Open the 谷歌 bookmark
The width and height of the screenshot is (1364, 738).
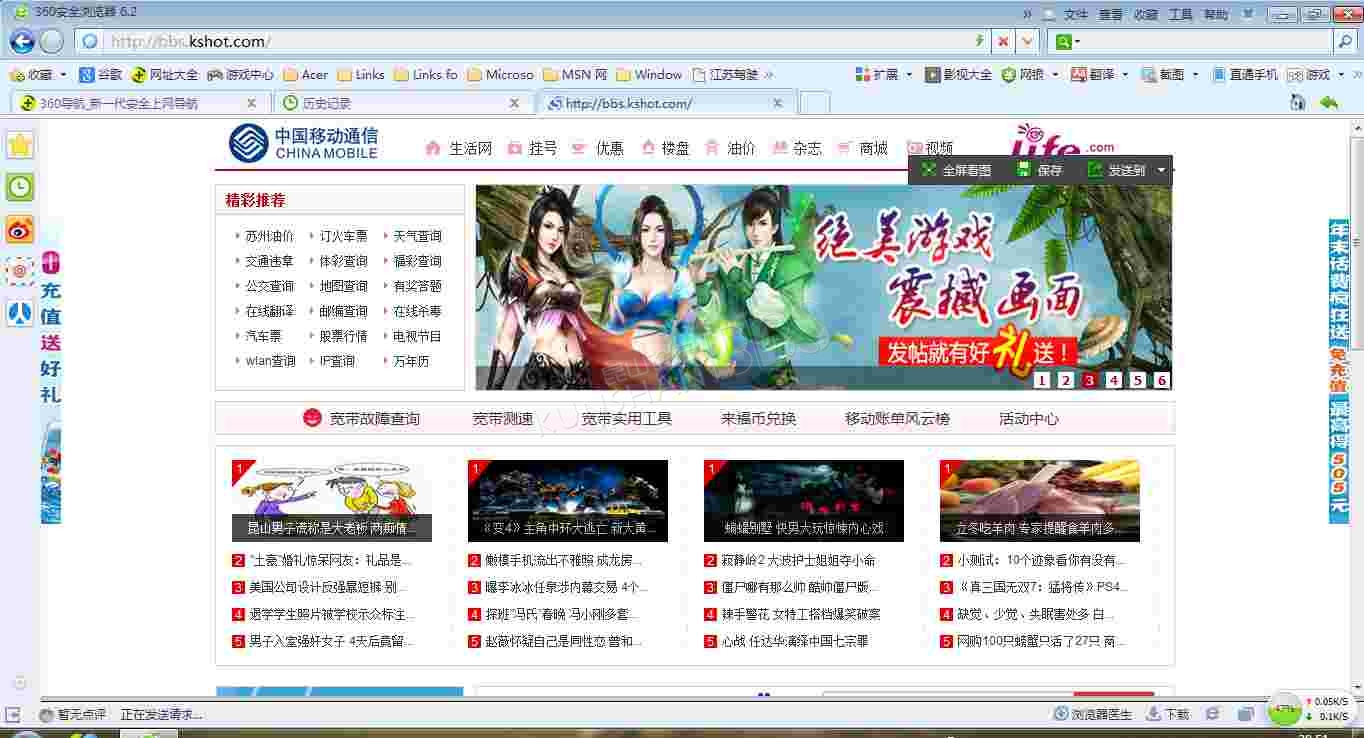click(101, 74)
